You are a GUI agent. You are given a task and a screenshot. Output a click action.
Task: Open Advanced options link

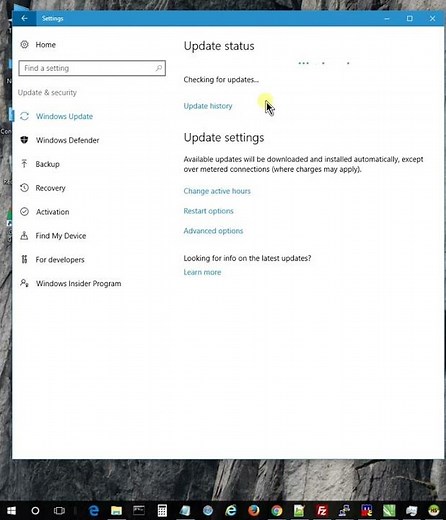pos(213,231)
